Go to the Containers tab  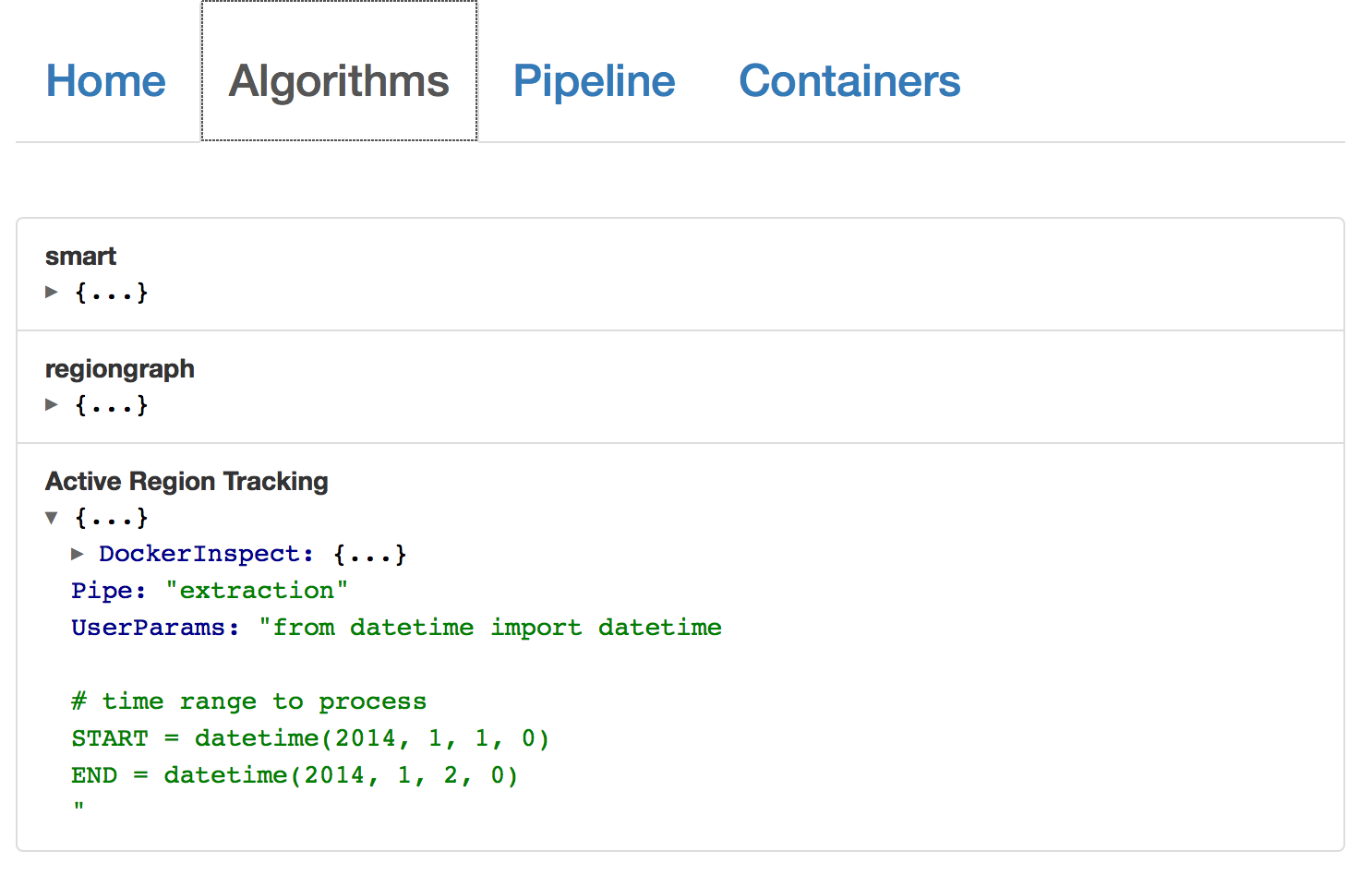coord(849,81)
